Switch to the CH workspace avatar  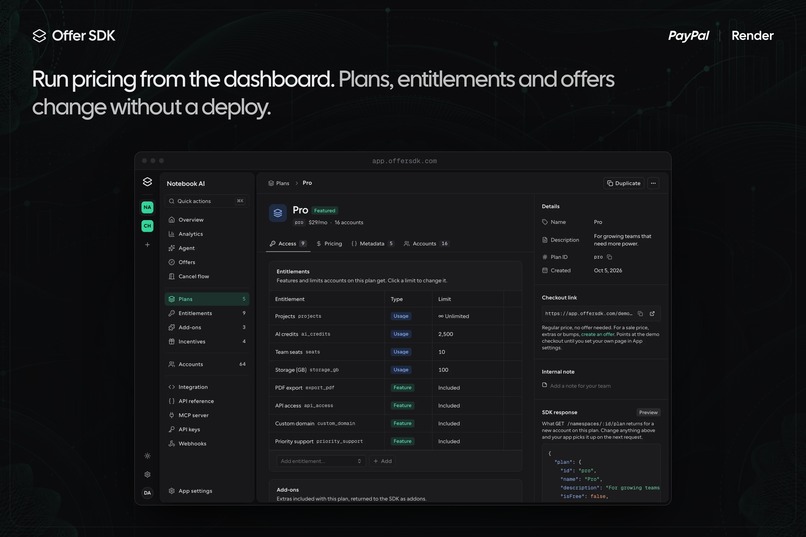(148, 226)
